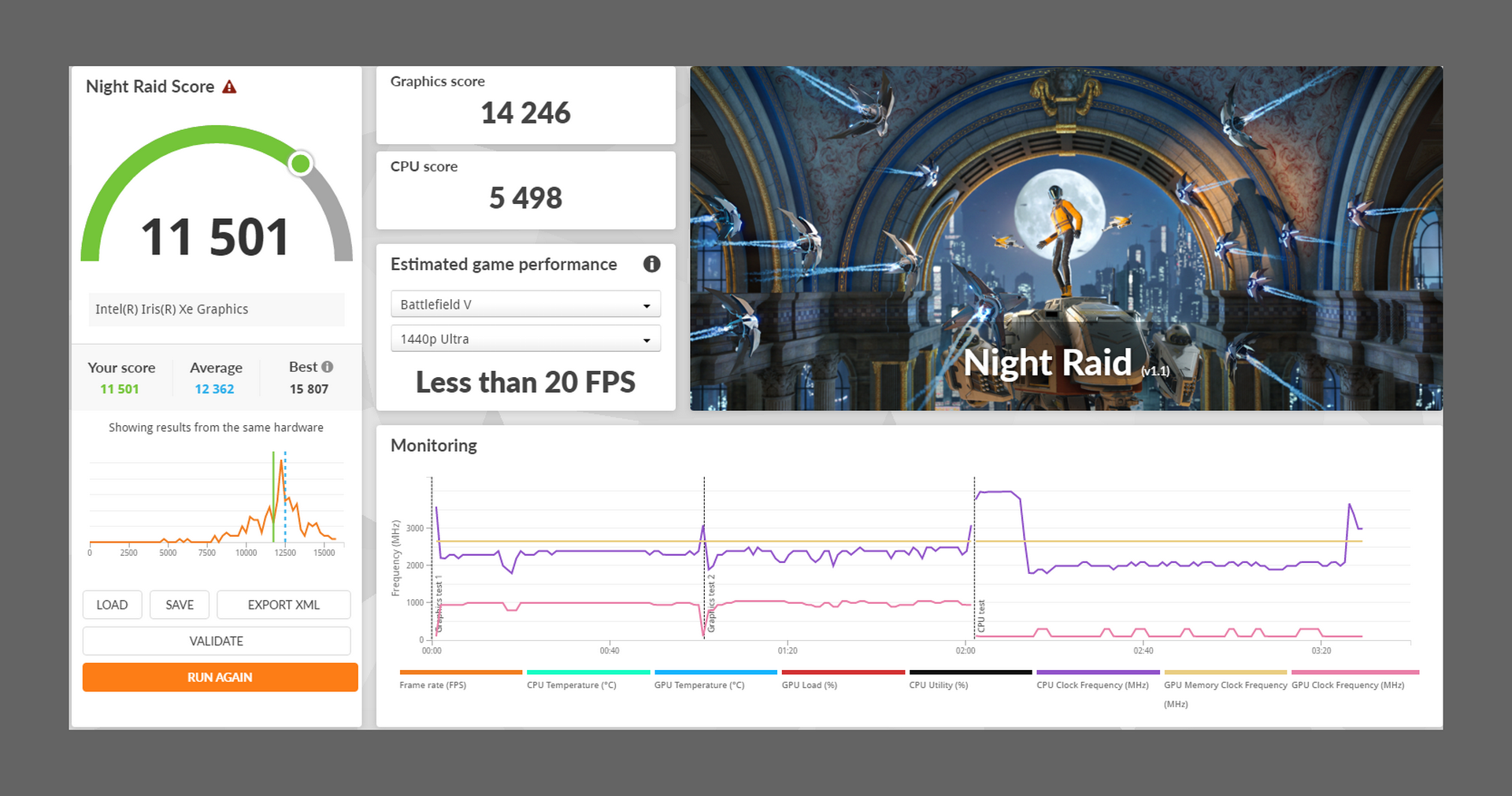Click the warning triangle beside Night Raid Score
Viewport: 1512px width, 796px height.
[229, 87]
